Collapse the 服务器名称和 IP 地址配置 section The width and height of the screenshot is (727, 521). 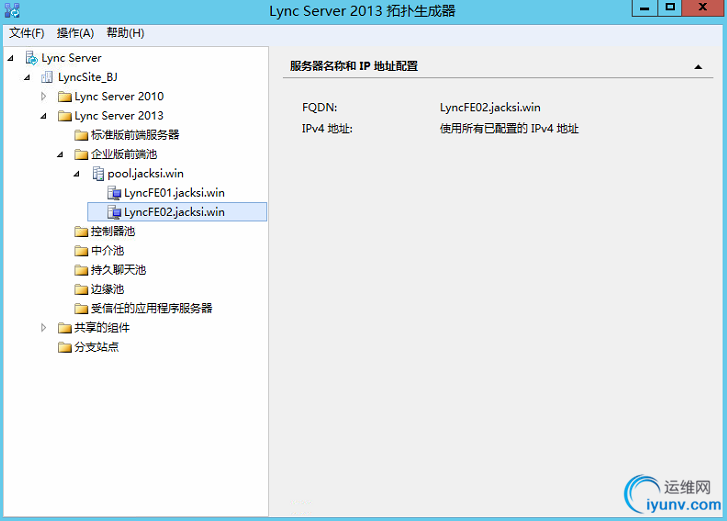pyautogui.click(x=698, y=67)
